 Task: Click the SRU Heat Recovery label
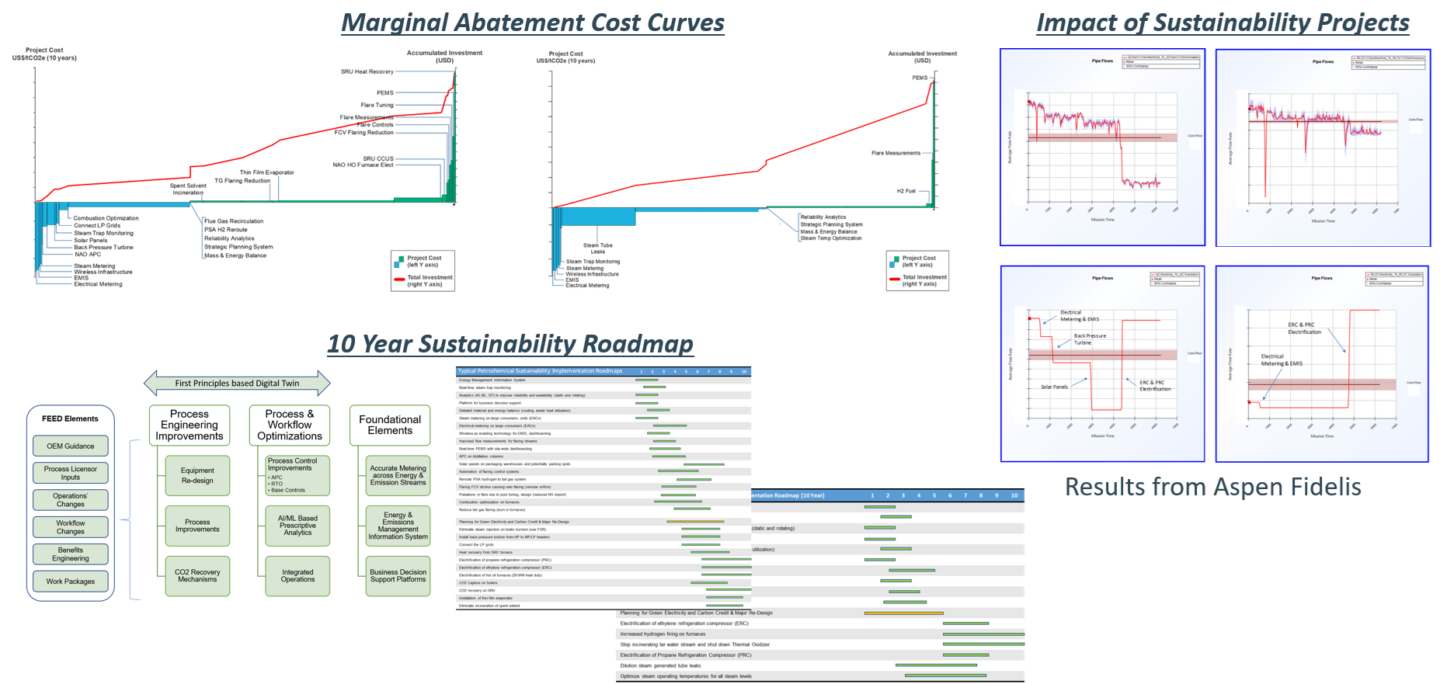click(367, 72)
